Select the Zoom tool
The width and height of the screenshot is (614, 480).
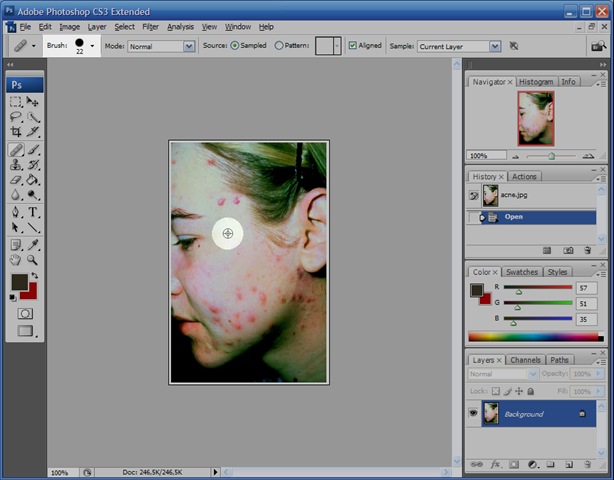click(33, 260)
